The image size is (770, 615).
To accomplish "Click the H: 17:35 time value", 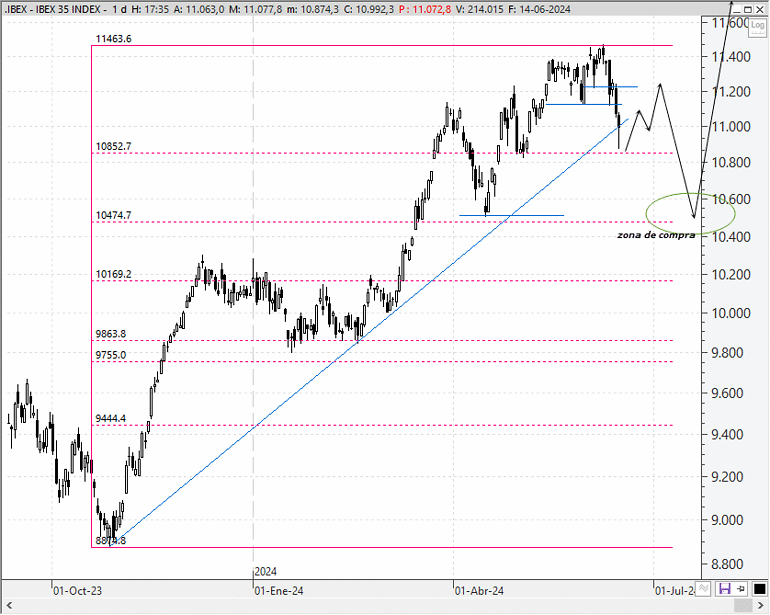I will pyautogui.click(x=151, y=9).
